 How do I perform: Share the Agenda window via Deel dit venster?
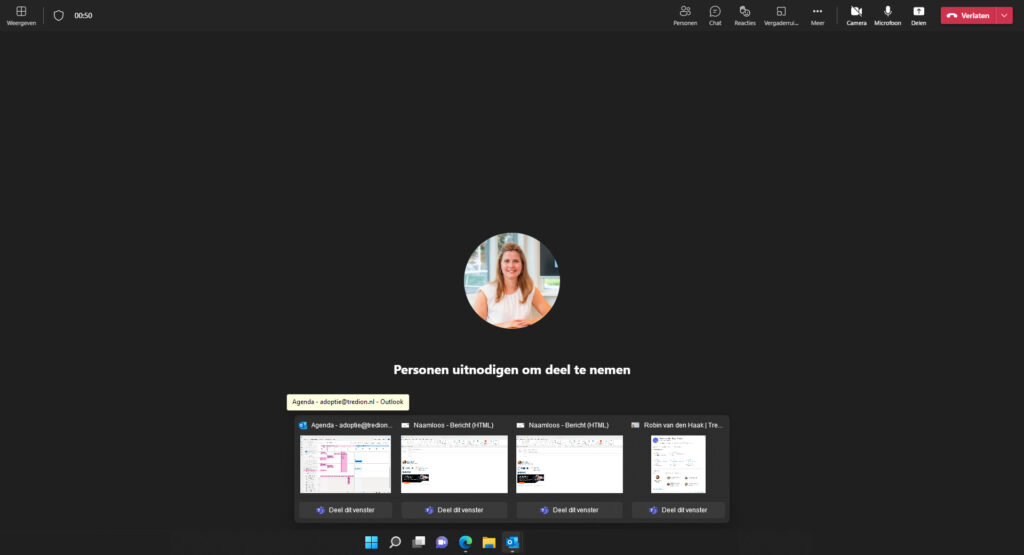[345, 510]
